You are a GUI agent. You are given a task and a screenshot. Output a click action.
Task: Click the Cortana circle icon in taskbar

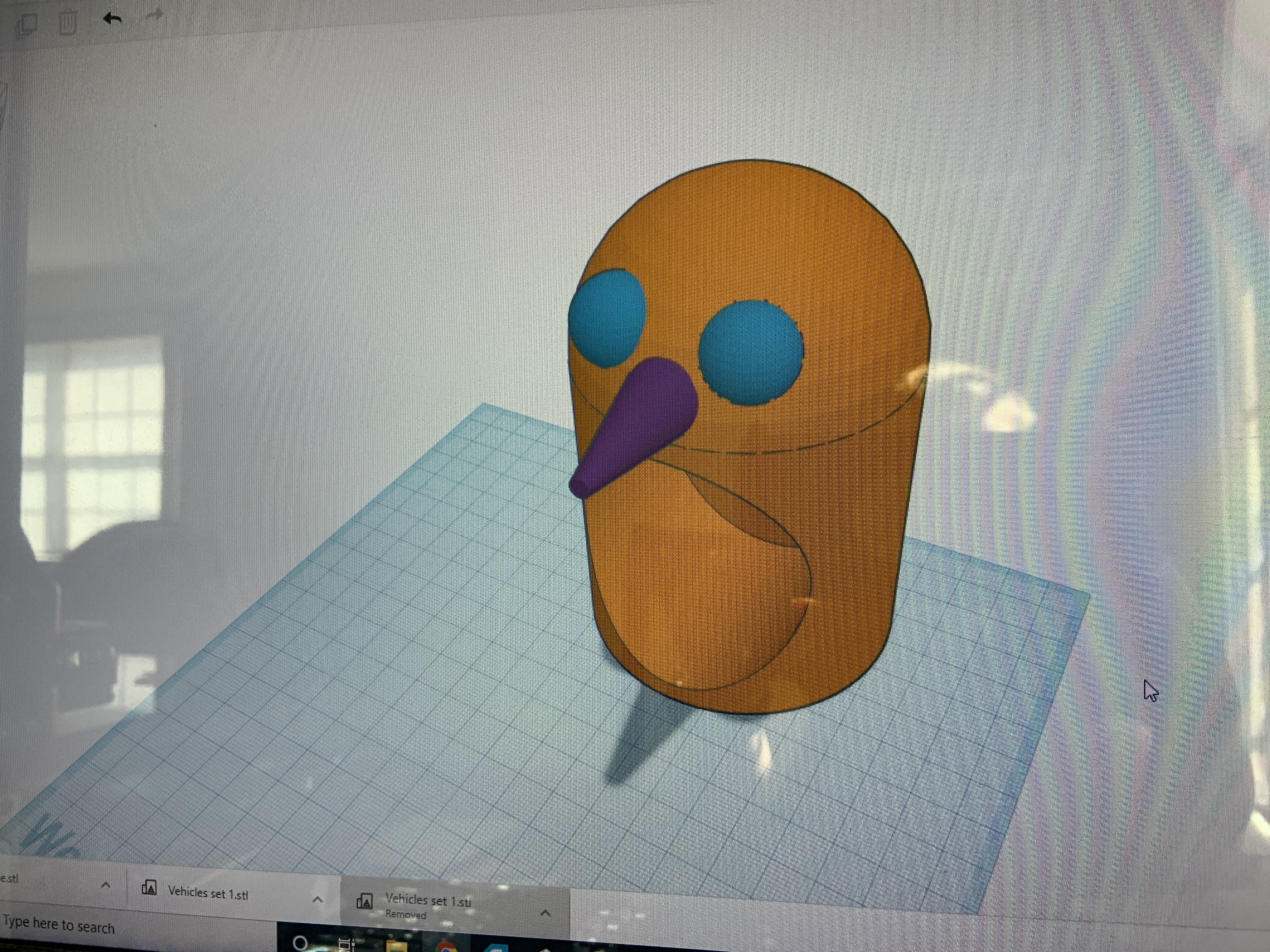[300, 942]
